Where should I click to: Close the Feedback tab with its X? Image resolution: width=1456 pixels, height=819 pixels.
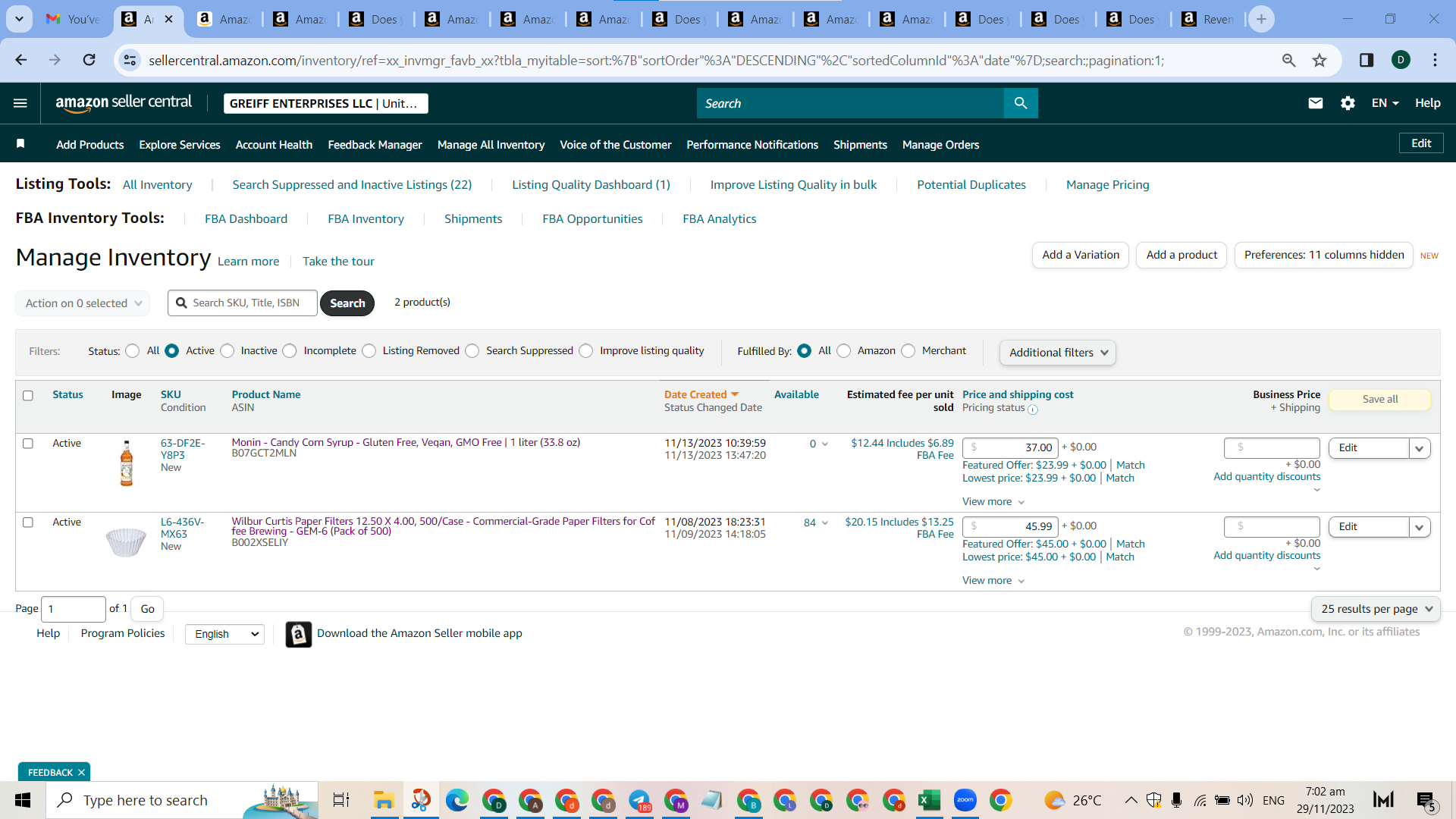coord(81,773)
